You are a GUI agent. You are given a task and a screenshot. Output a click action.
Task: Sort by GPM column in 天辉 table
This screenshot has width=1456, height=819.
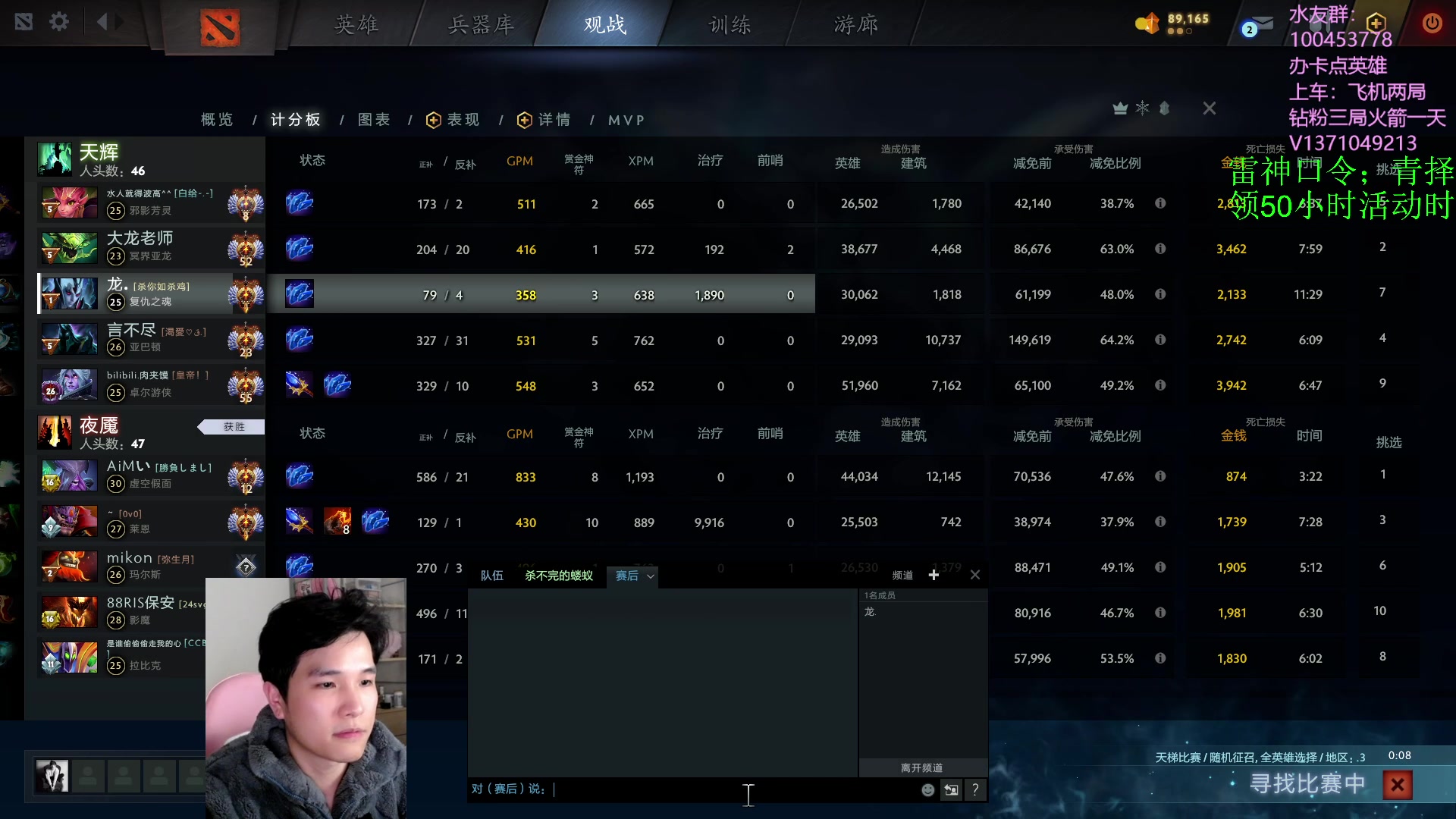[519, 161]
